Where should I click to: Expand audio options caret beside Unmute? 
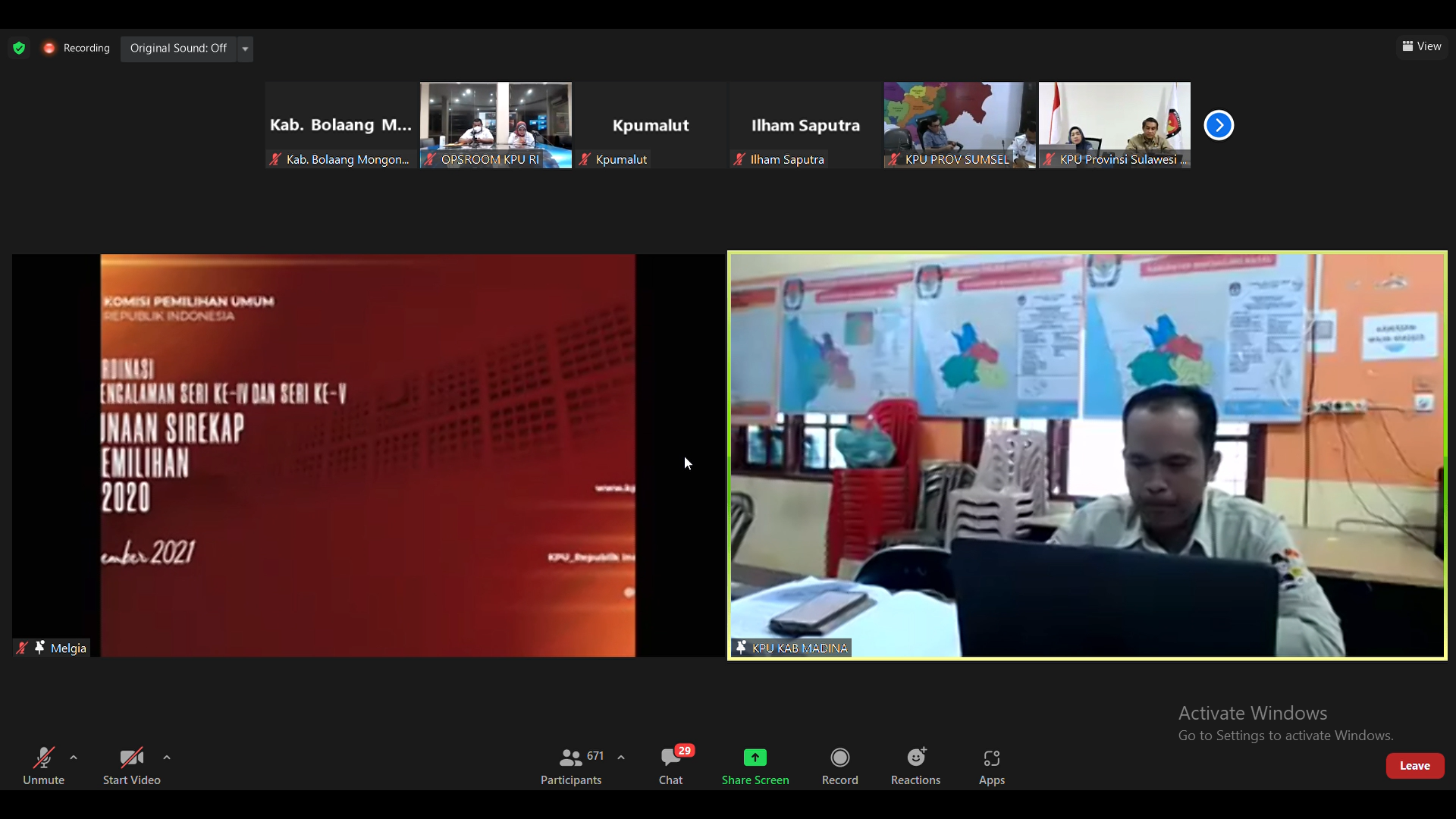tap(74, 758)
